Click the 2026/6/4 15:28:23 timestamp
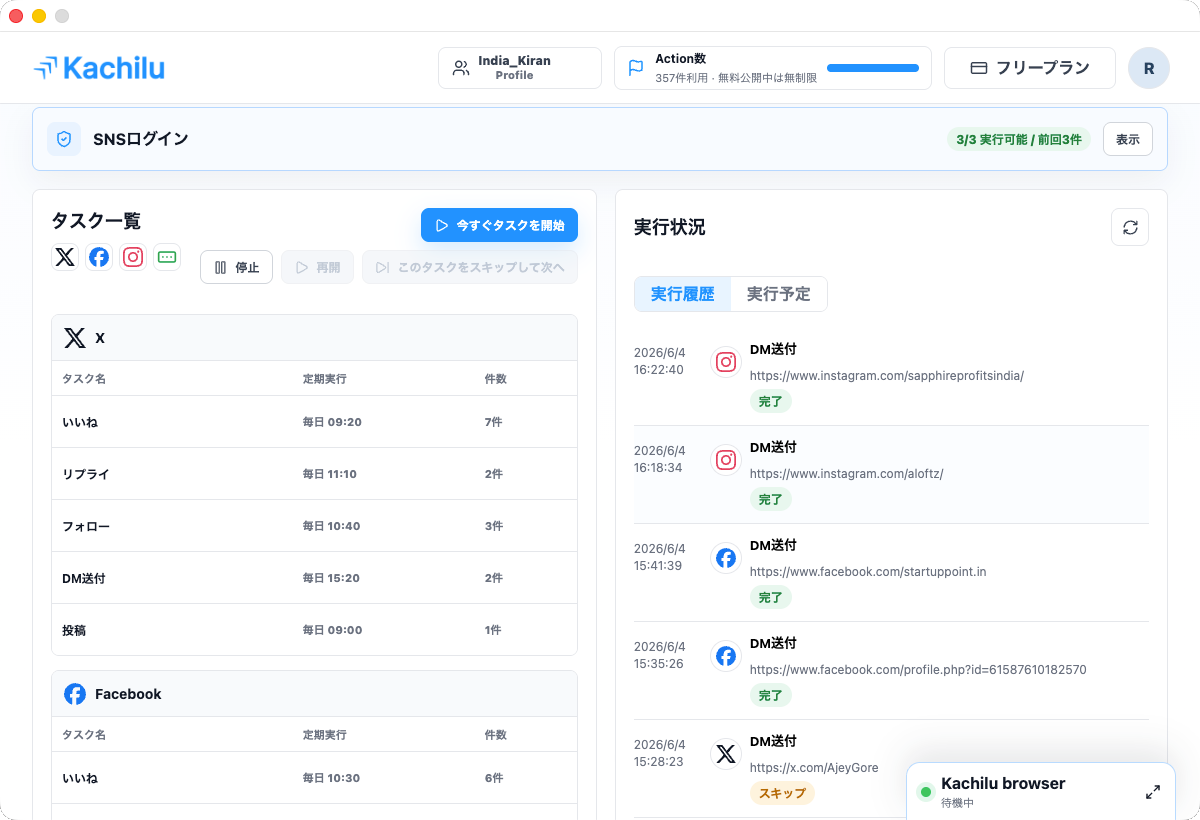 tap(660, 753)
